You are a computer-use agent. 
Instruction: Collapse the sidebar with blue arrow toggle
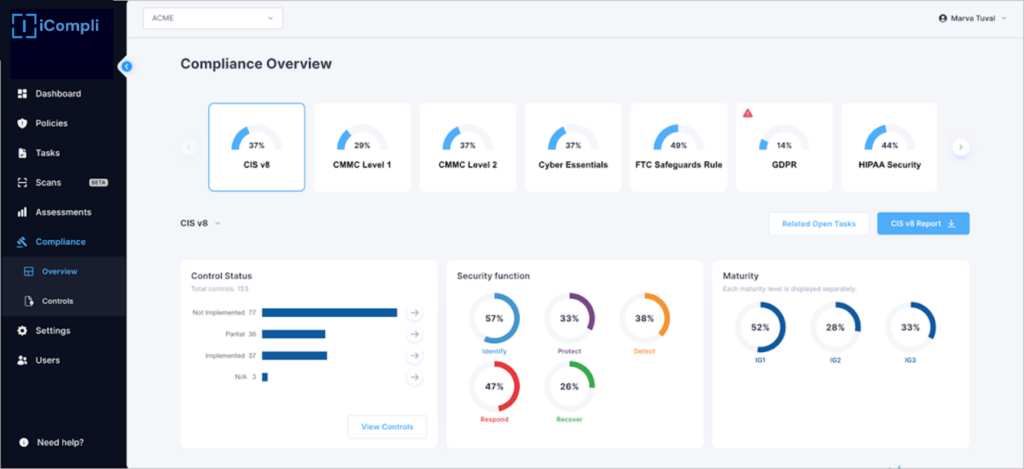pyautogui.click(x=126, y=67)
